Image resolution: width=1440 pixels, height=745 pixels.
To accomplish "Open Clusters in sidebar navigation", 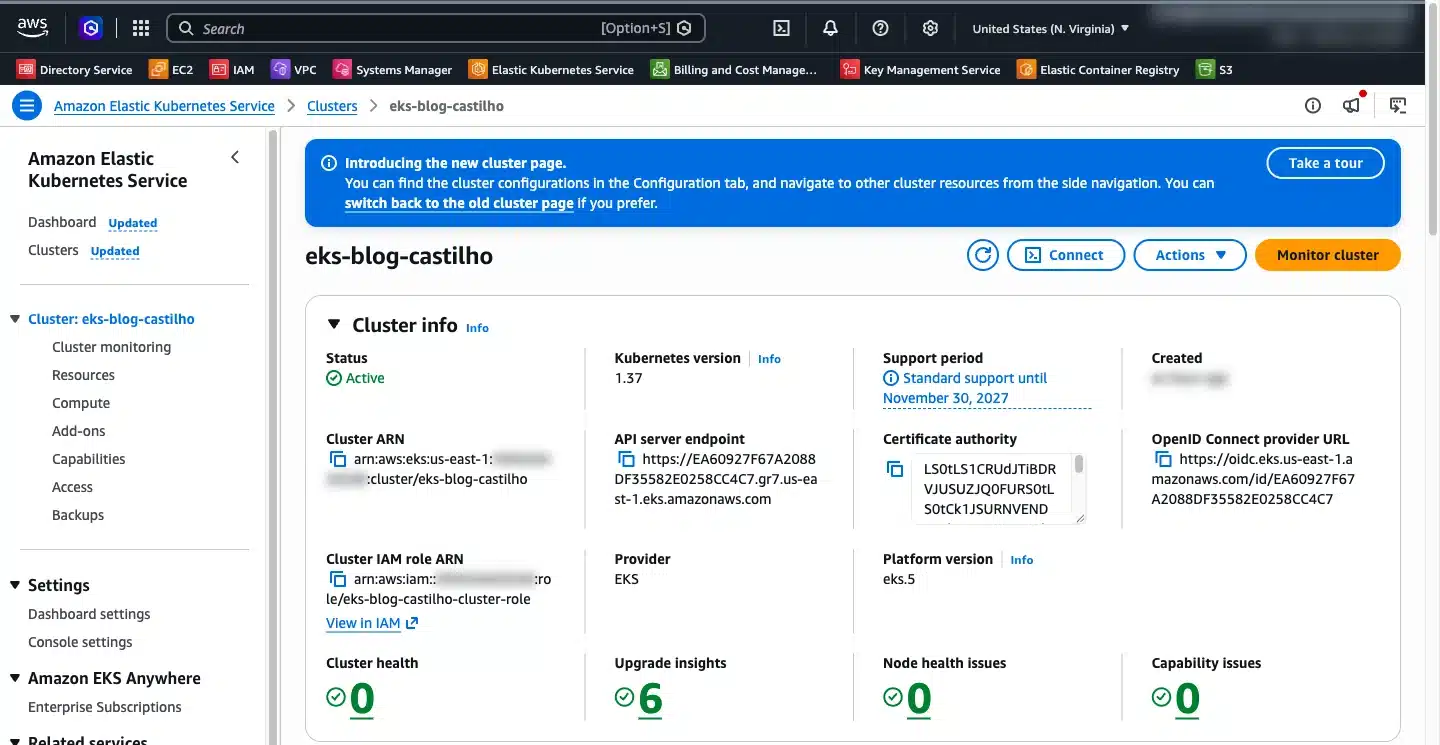I will point(53,250).
